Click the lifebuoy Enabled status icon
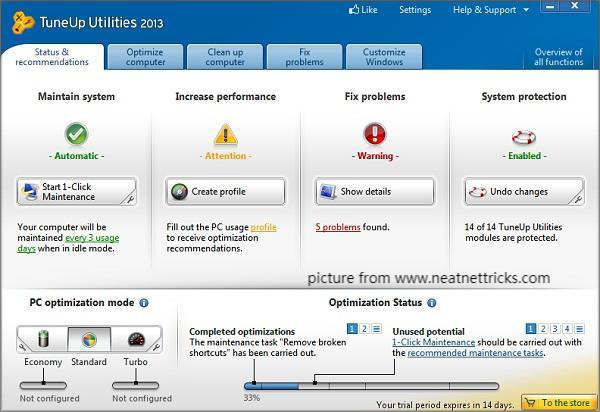 pyautogui.click(x=524, y=137)
